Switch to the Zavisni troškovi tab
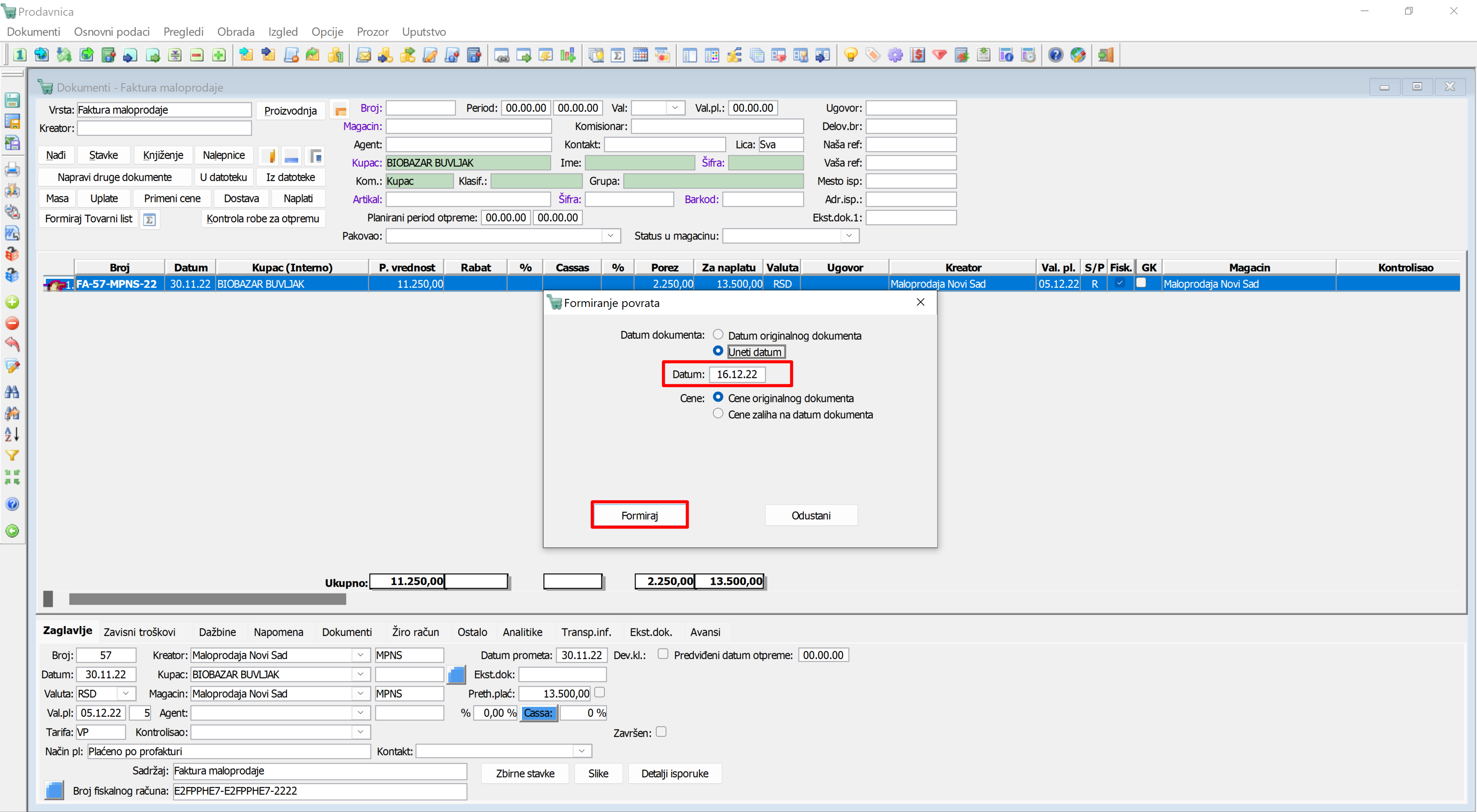1477x812 pixels. 139,632
